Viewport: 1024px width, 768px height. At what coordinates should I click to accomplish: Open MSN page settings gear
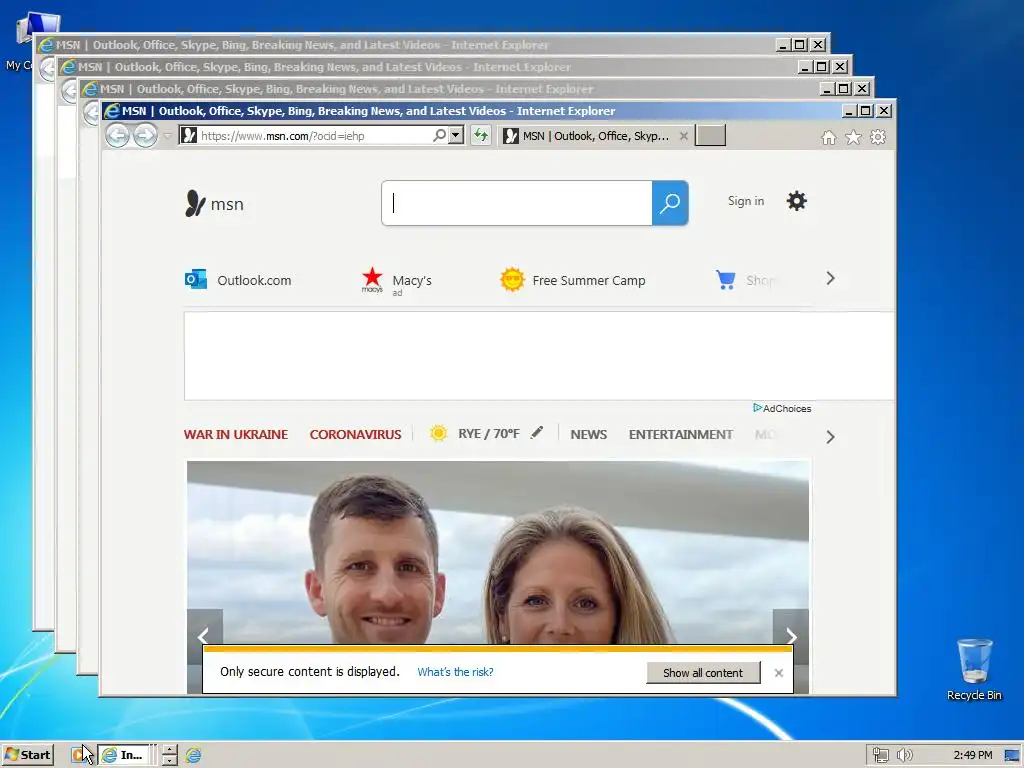[x=797, y=201]
